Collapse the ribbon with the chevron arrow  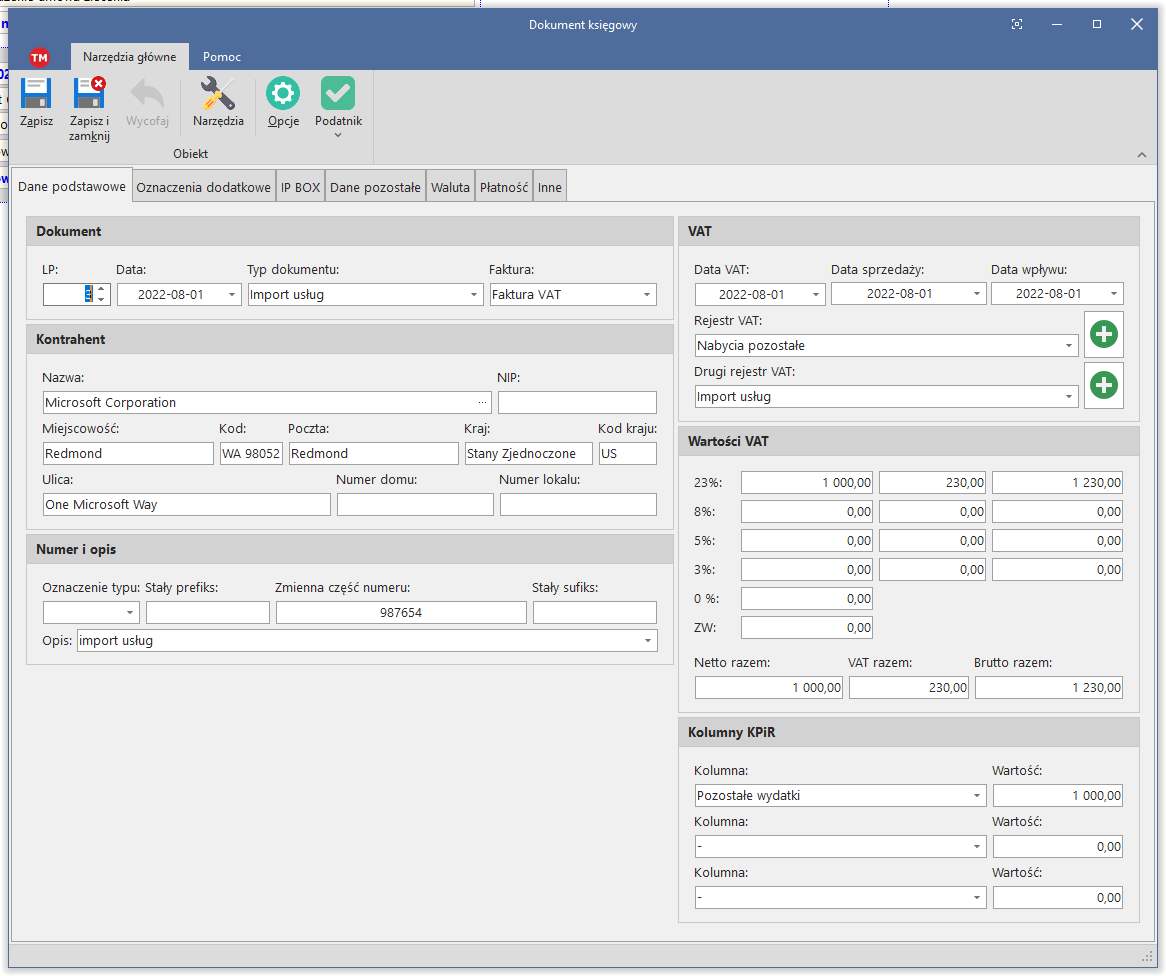pos(1142,155)
